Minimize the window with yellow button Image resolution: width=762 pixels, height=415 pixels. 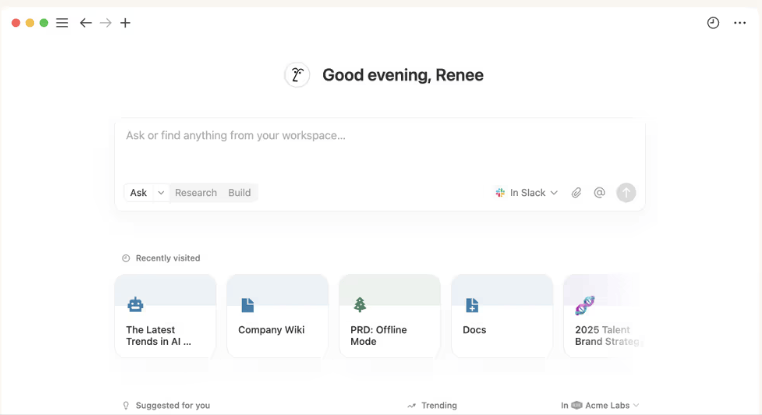30,23
